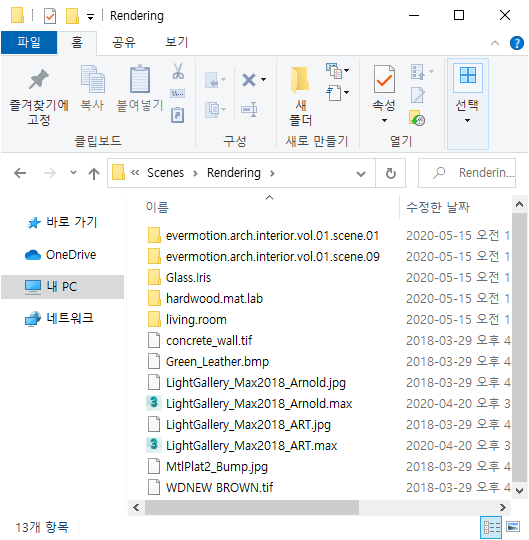Click the search magnifier icon
The width and height of the screenshot is (529, 540).
[439, 173]
